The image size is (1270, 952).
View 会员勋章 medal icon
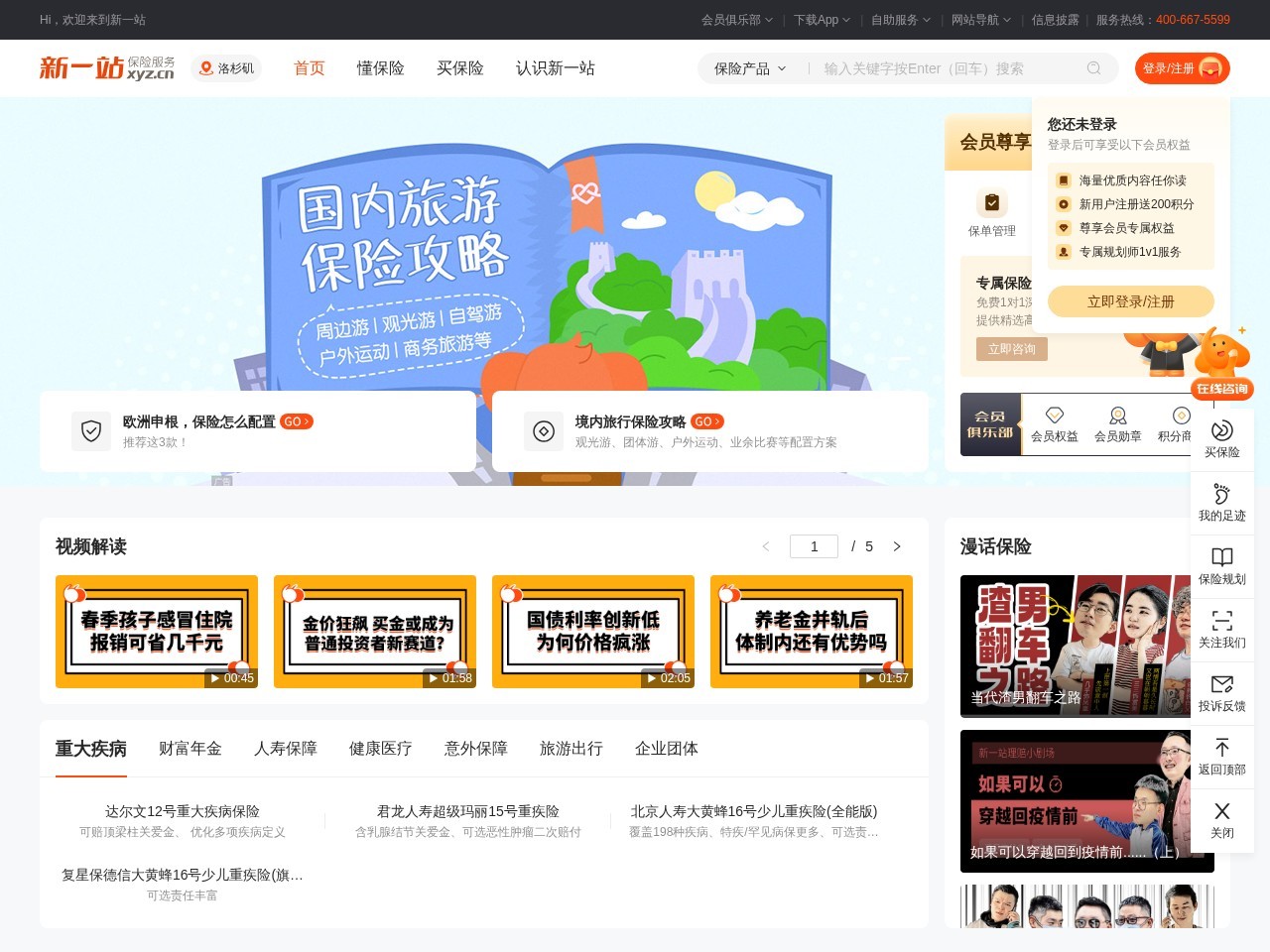[1118, 423]
